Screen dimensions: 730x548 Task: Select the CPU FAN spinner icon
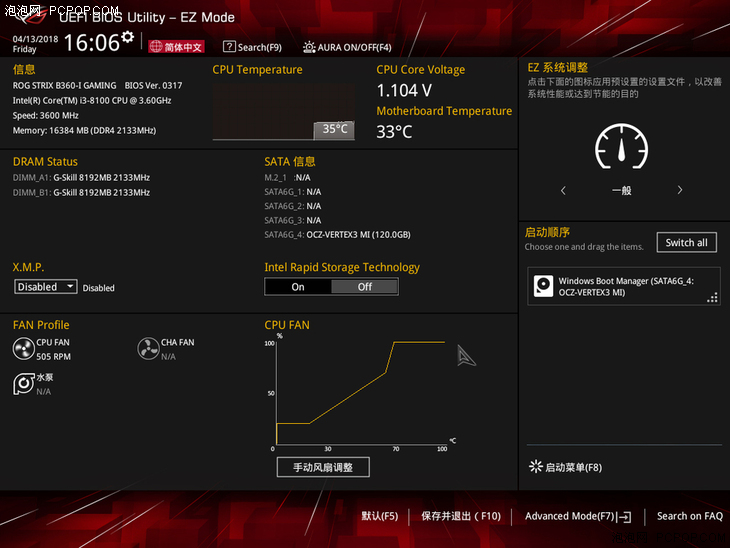tap(23, 349)
